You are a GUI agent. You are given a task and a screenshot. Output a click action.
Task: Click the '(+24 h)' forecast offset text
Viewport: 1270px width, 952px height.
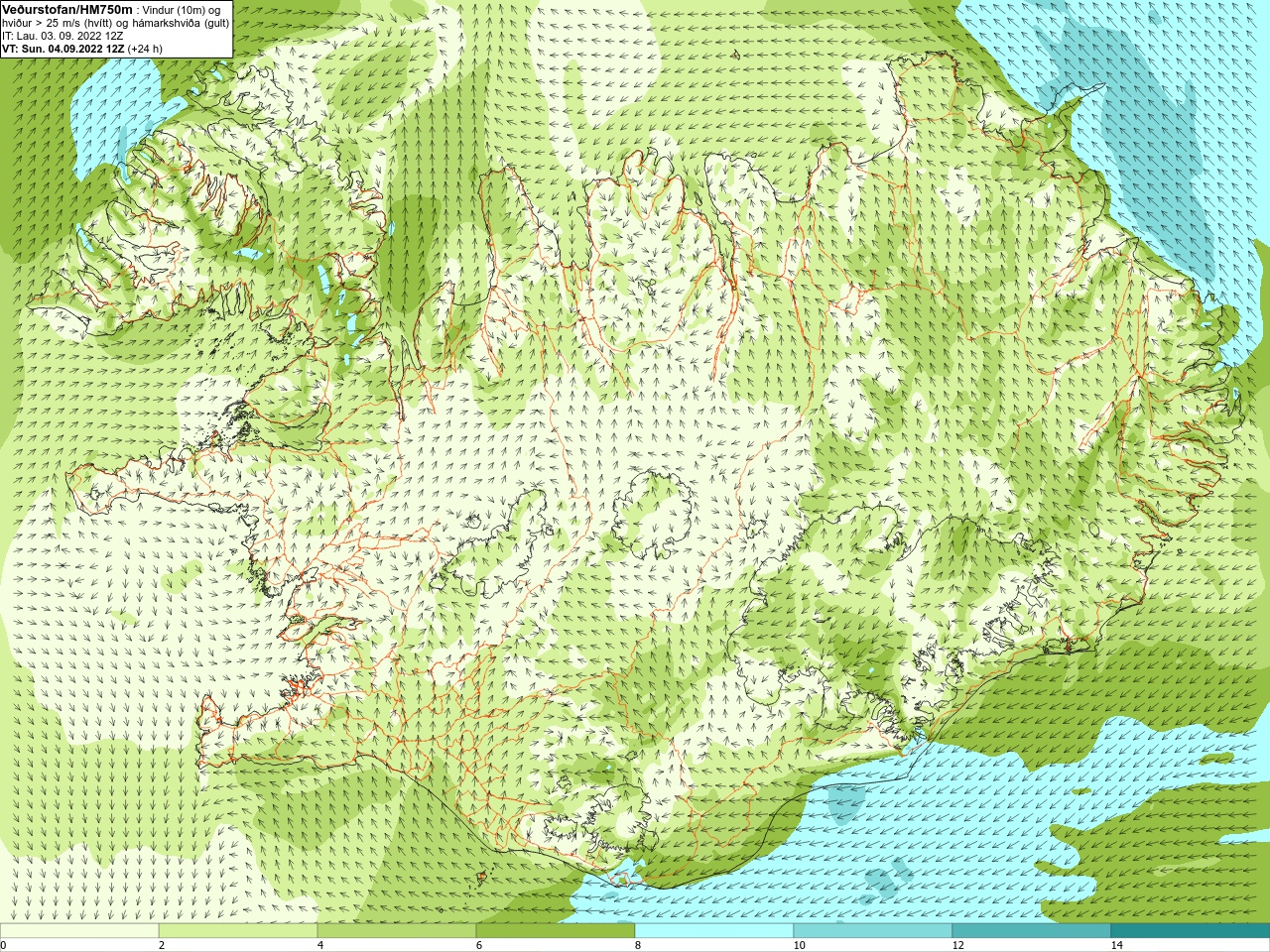coord(145,48)
